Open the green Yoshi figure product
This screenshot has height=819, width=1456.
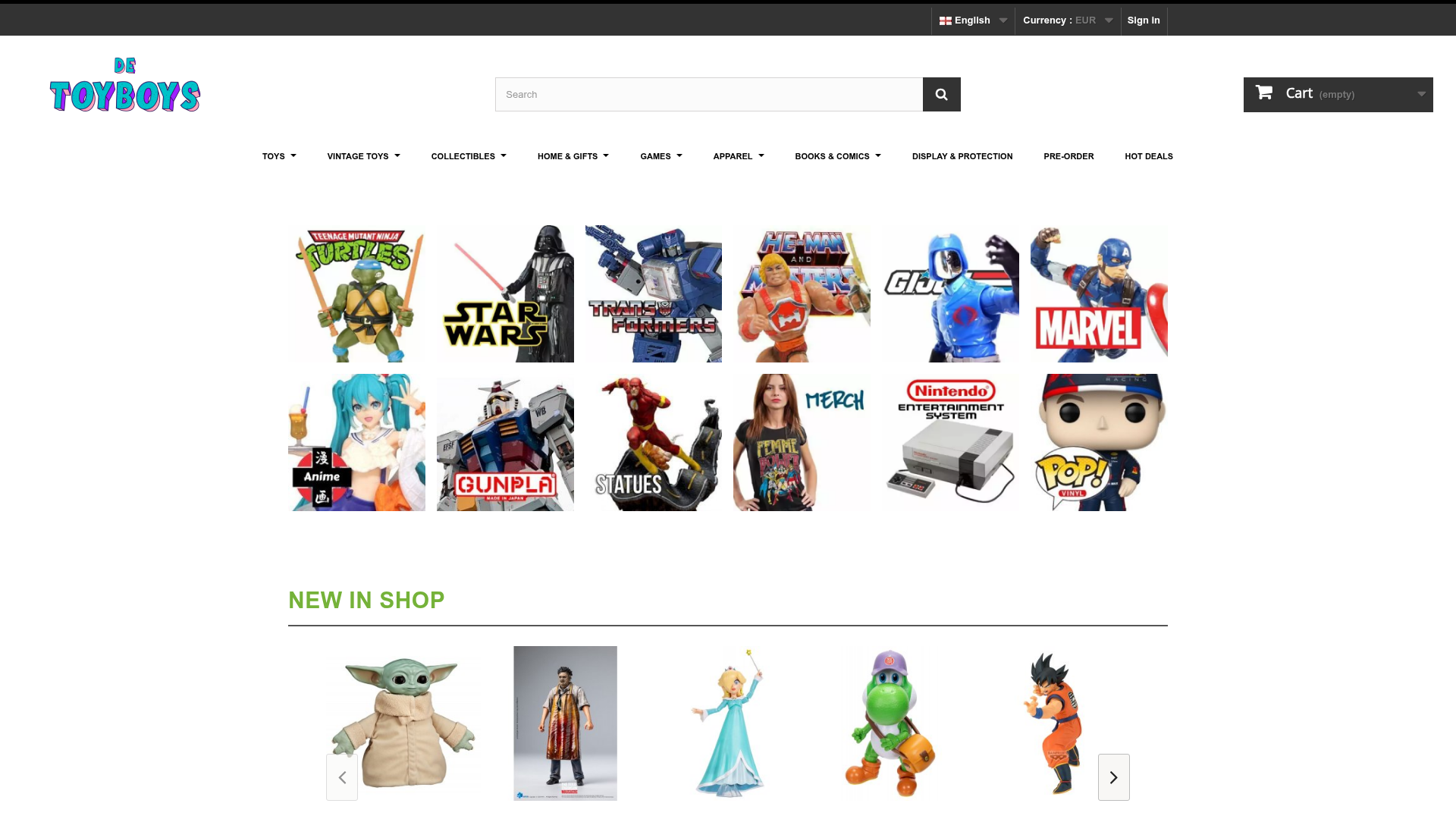pyautogui.click(x=890, y=723)
